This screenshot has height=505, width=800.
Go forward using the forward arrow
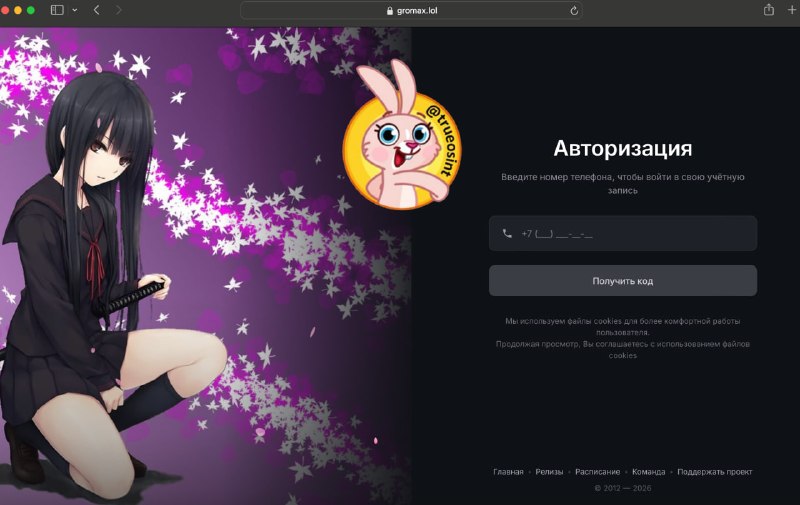[118, 10]
